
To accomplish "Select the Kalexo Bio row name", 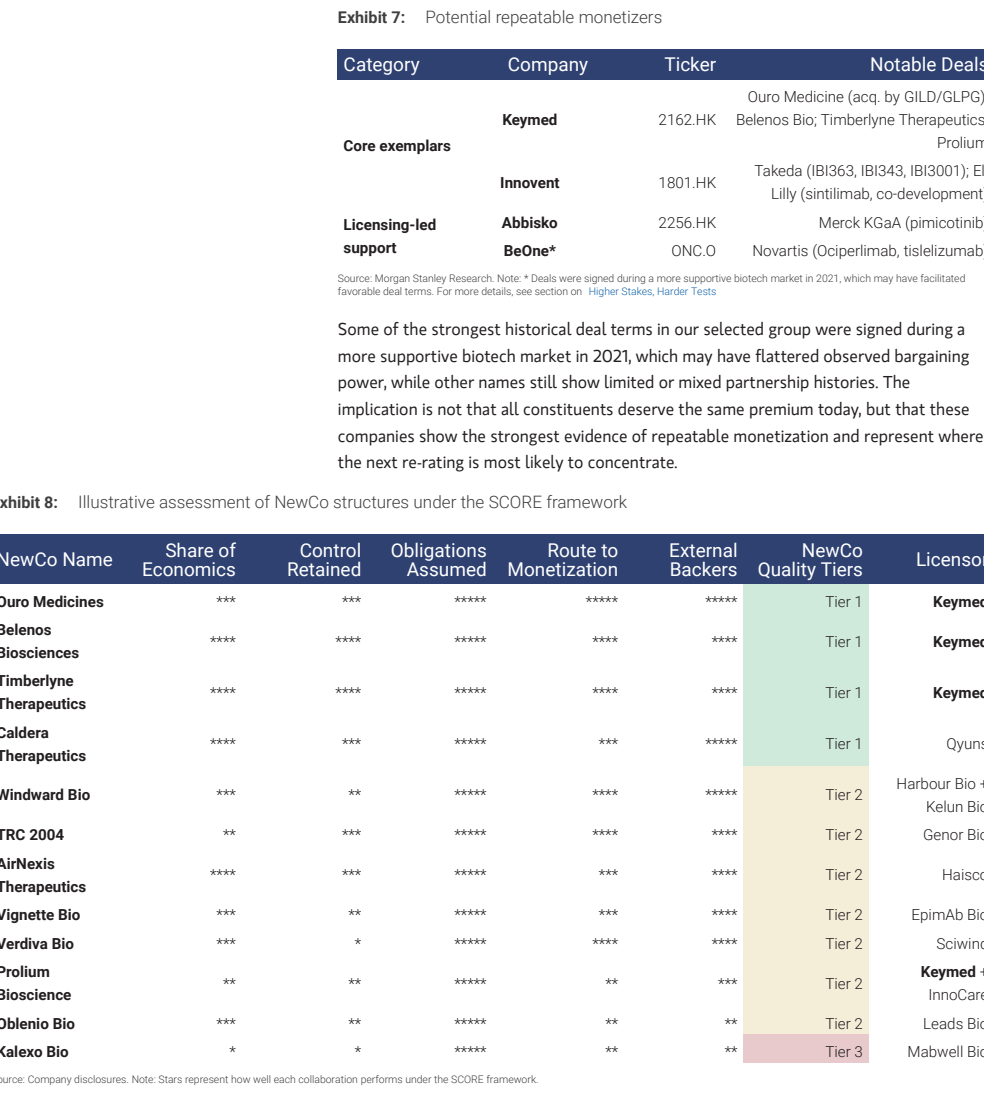I will (34, 1052).
